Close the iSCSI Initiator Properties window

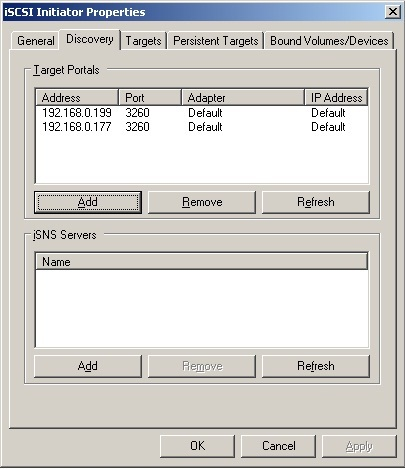pos(393,12)
